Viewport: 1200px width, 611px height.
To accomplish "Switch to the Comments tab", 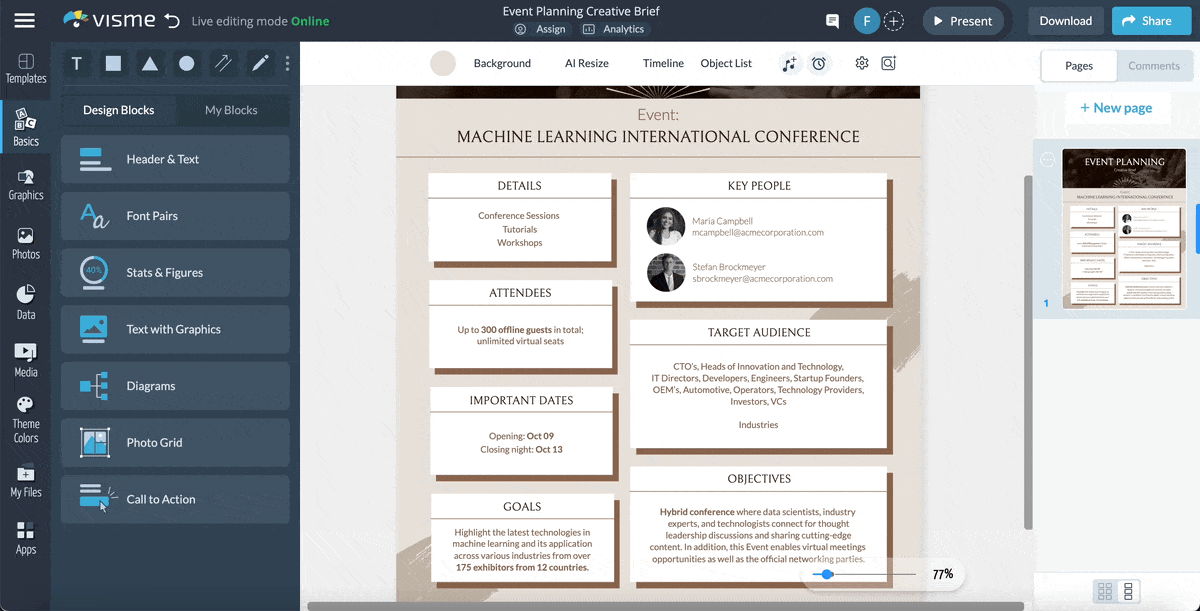I will [x=1155, y=65].
